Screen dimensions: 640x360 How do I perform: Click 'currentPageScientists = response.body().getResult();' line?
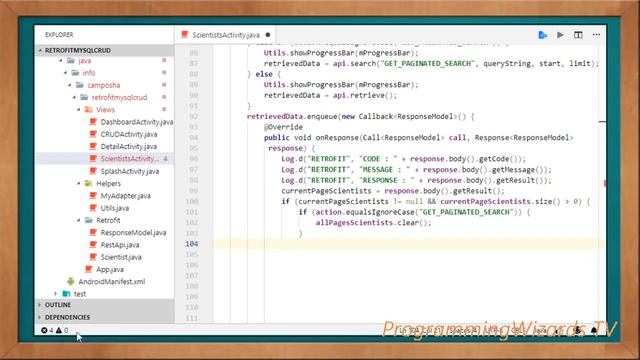pyautogui.click(x=393, y=191)
